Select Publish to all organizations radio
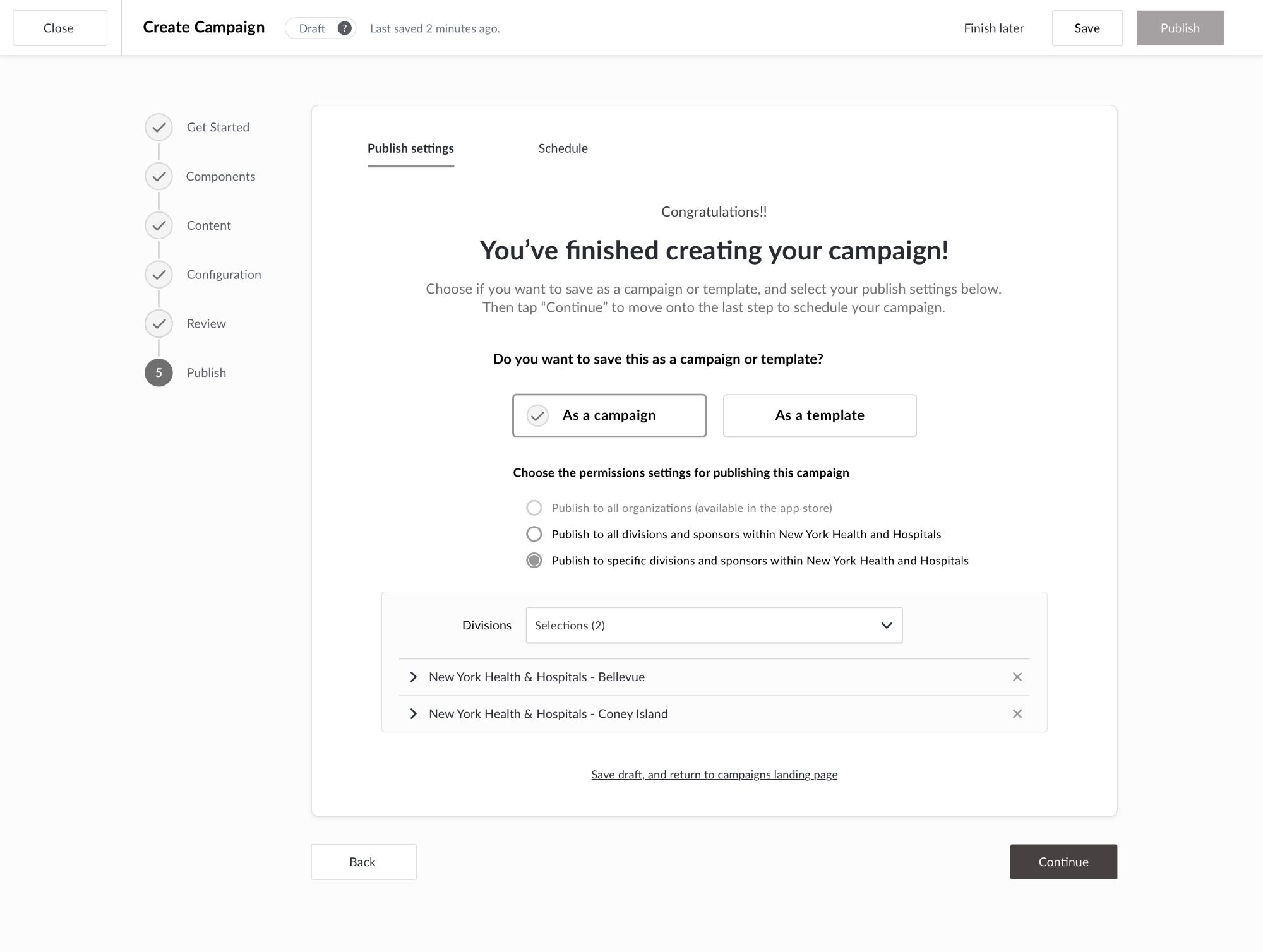 click(534, 508)
